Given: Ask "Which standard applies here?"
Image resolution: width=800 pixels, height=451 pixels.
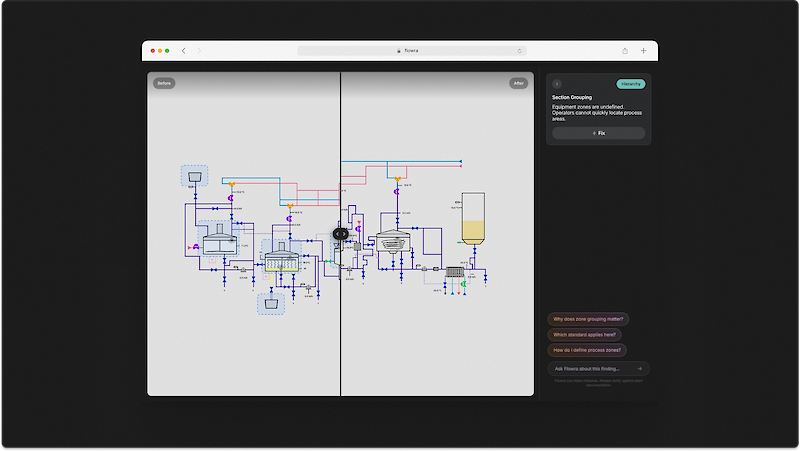Looking at the screenshot, I should click(584, 335).
